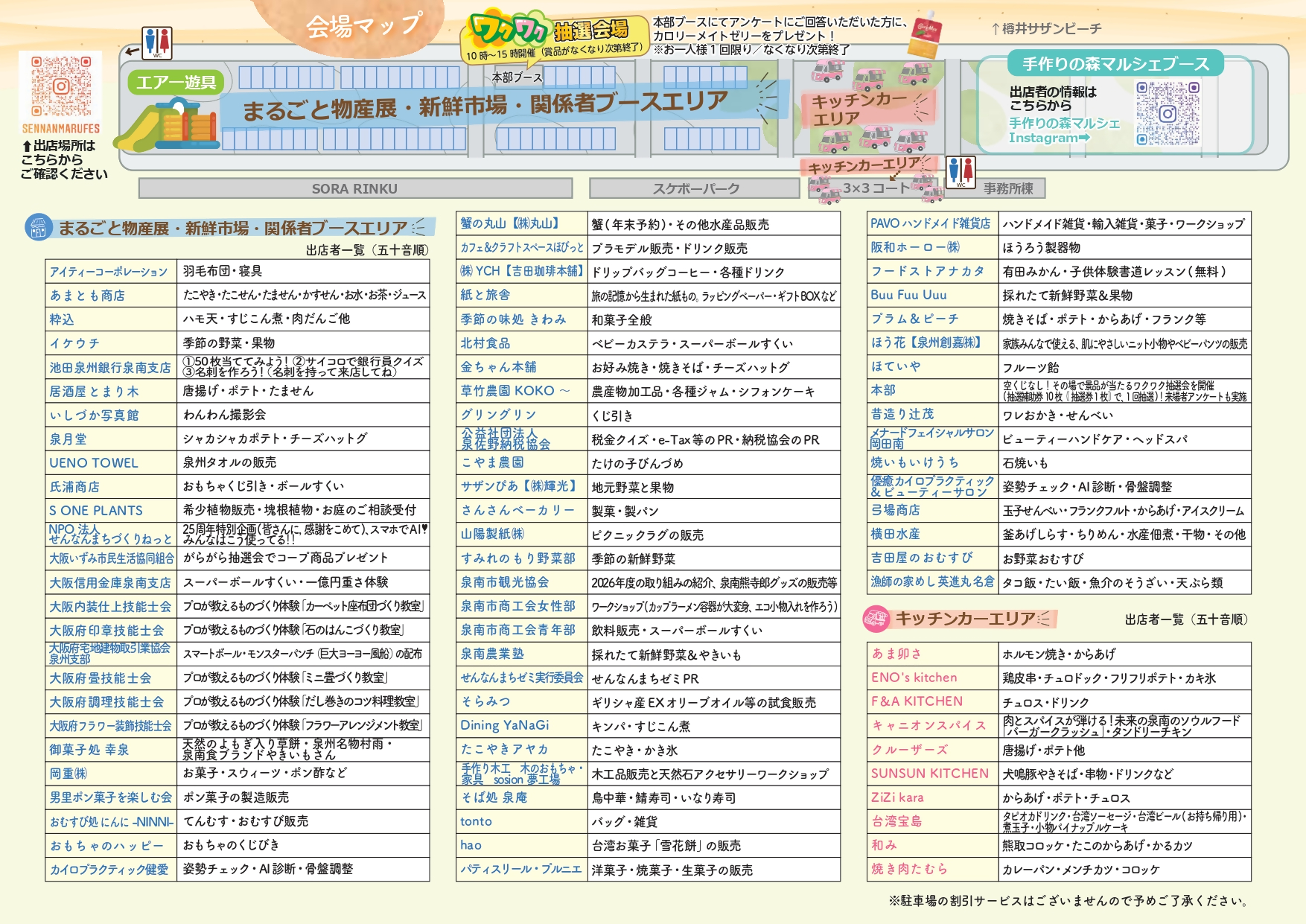Select the restroom icon beside エアー遊具
This screenshot has width=1306, height=924.
coord(157,43)
